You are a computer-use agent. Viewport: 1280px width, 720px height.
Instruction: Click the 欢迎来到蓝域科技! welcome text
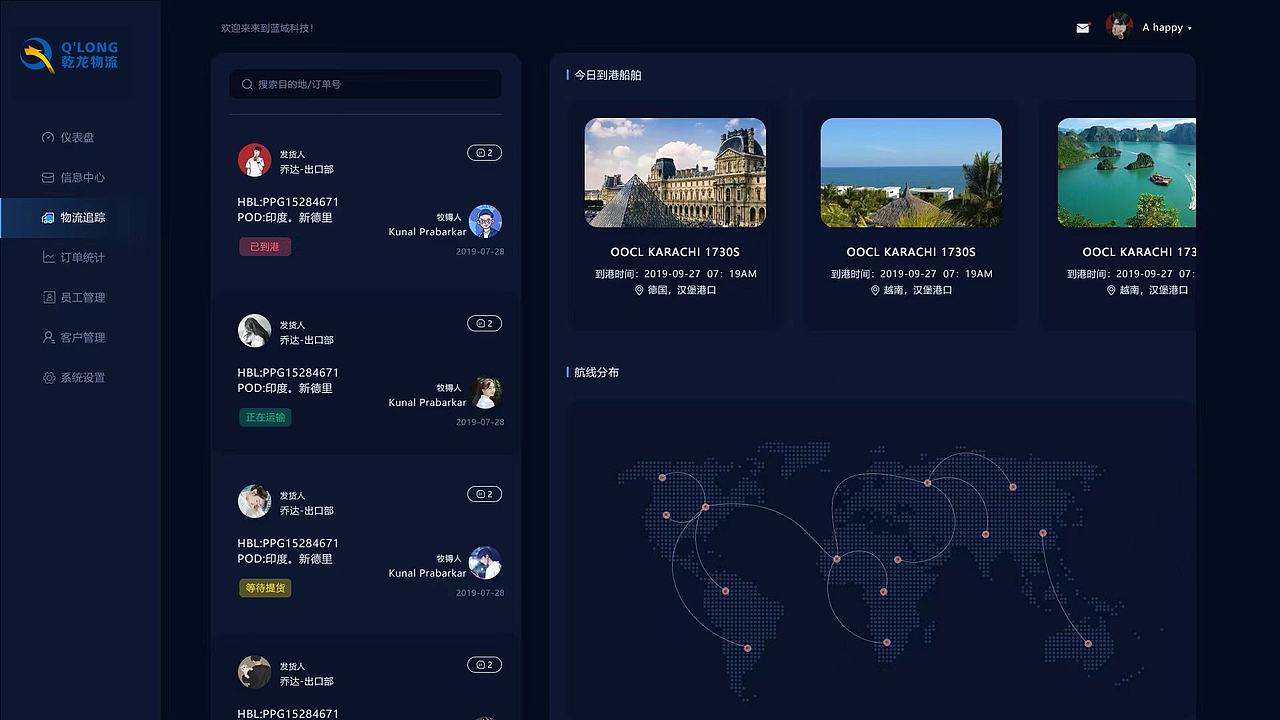(268, 28)
